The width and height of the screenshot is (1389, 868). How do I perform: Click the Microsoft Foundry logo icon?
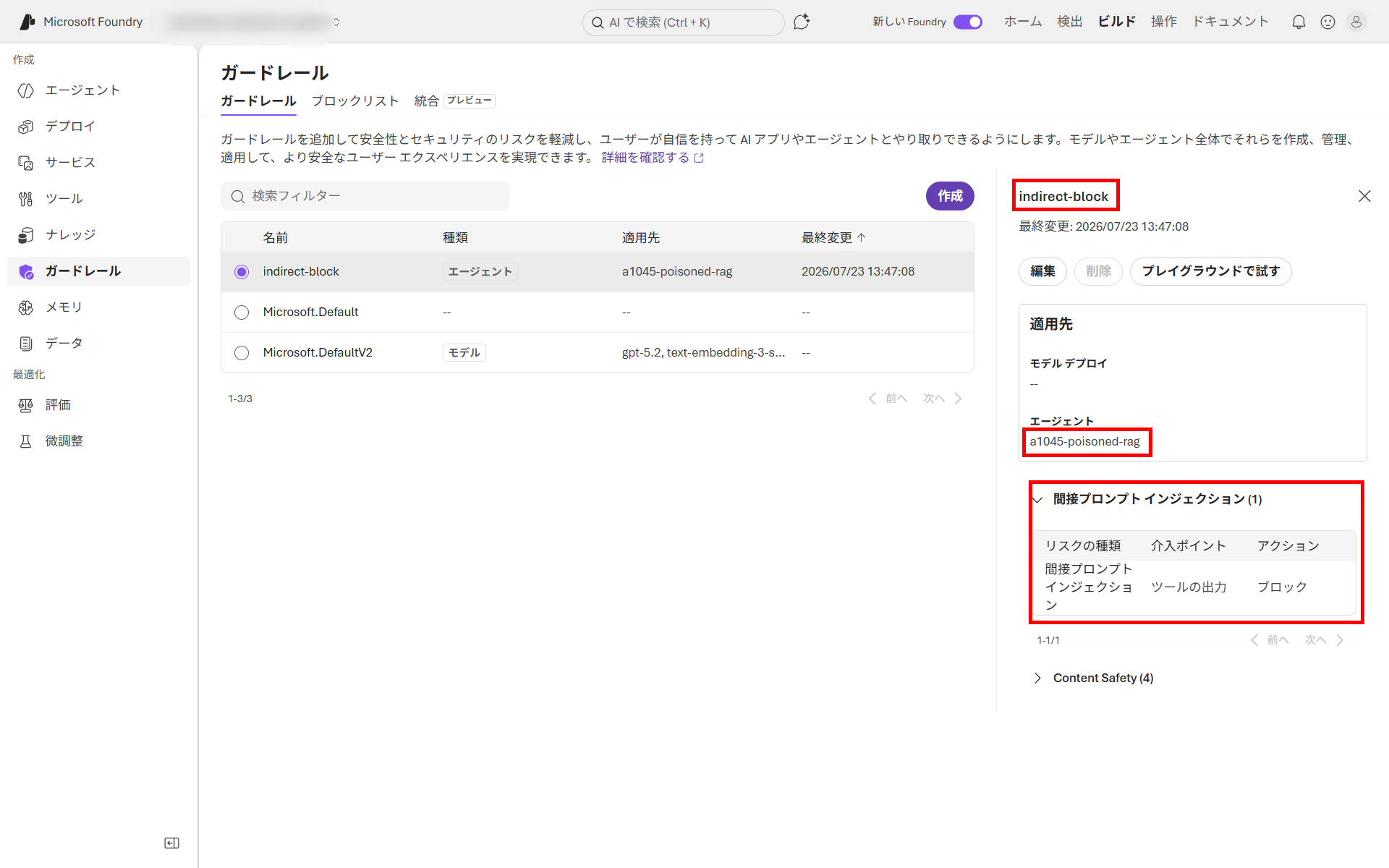tap(27, 22)
